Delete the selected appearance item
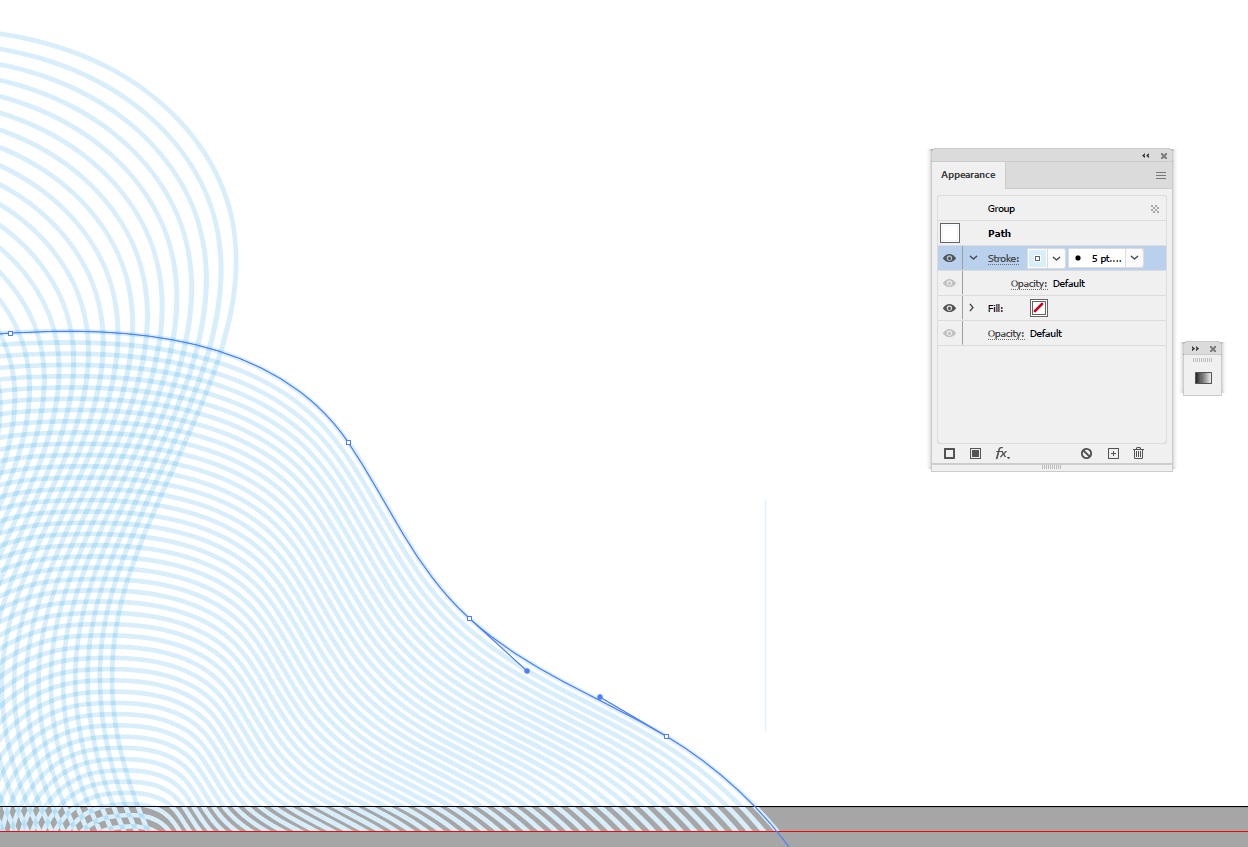 pos(1138,453)
